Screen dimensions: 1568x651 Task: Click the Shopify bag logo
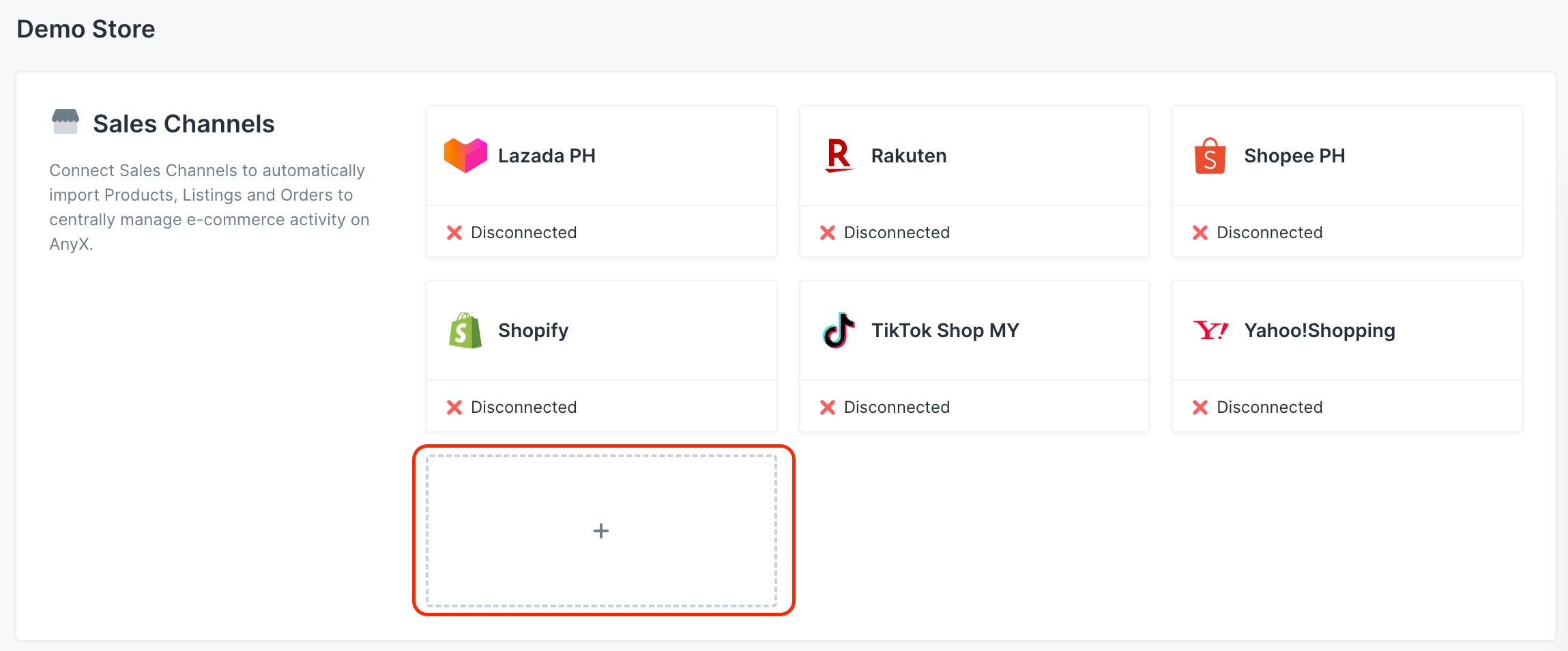coord(465,330)
